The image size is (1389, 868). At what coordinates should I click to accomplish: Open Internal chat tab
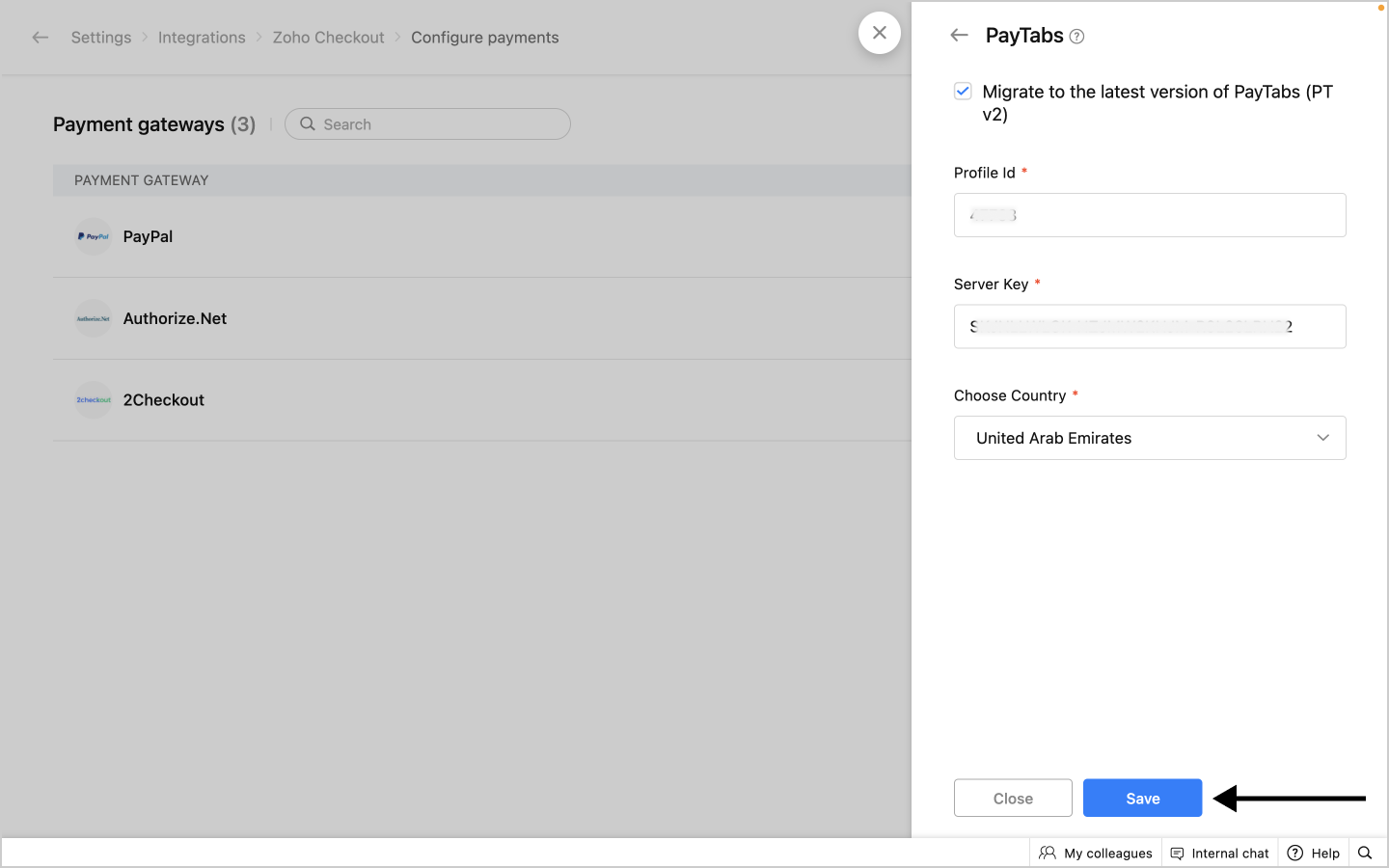pos(1220,853)
